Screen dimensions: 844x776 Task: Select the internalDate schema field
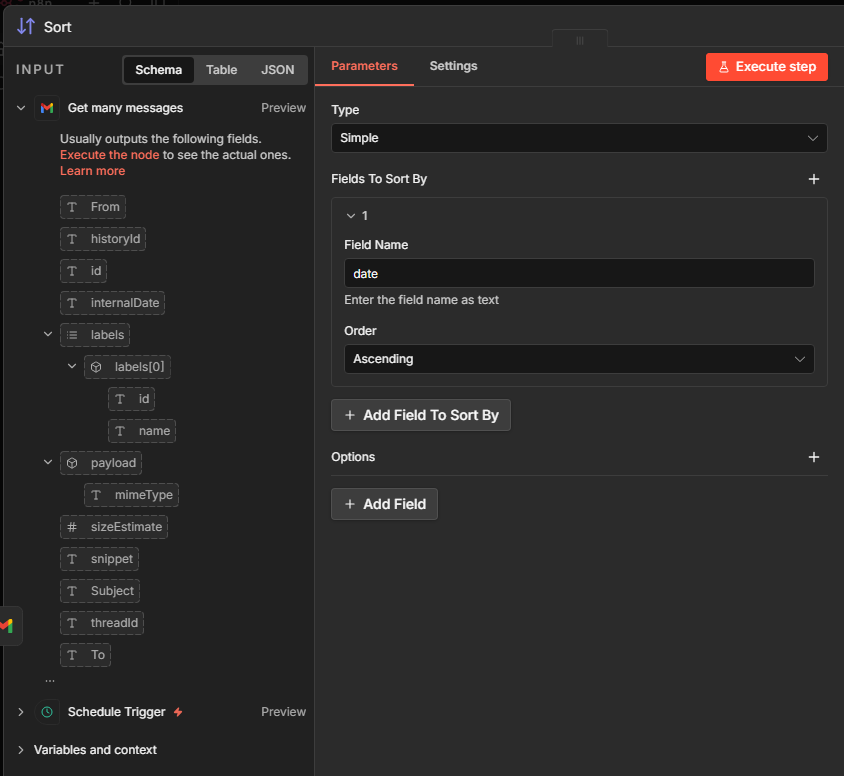[x=112, y=303]
